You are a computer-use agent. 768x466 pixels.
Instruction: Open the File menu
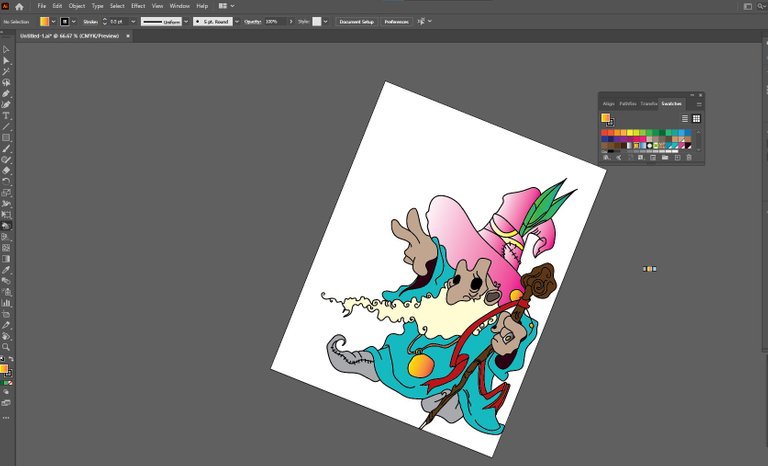42,6
